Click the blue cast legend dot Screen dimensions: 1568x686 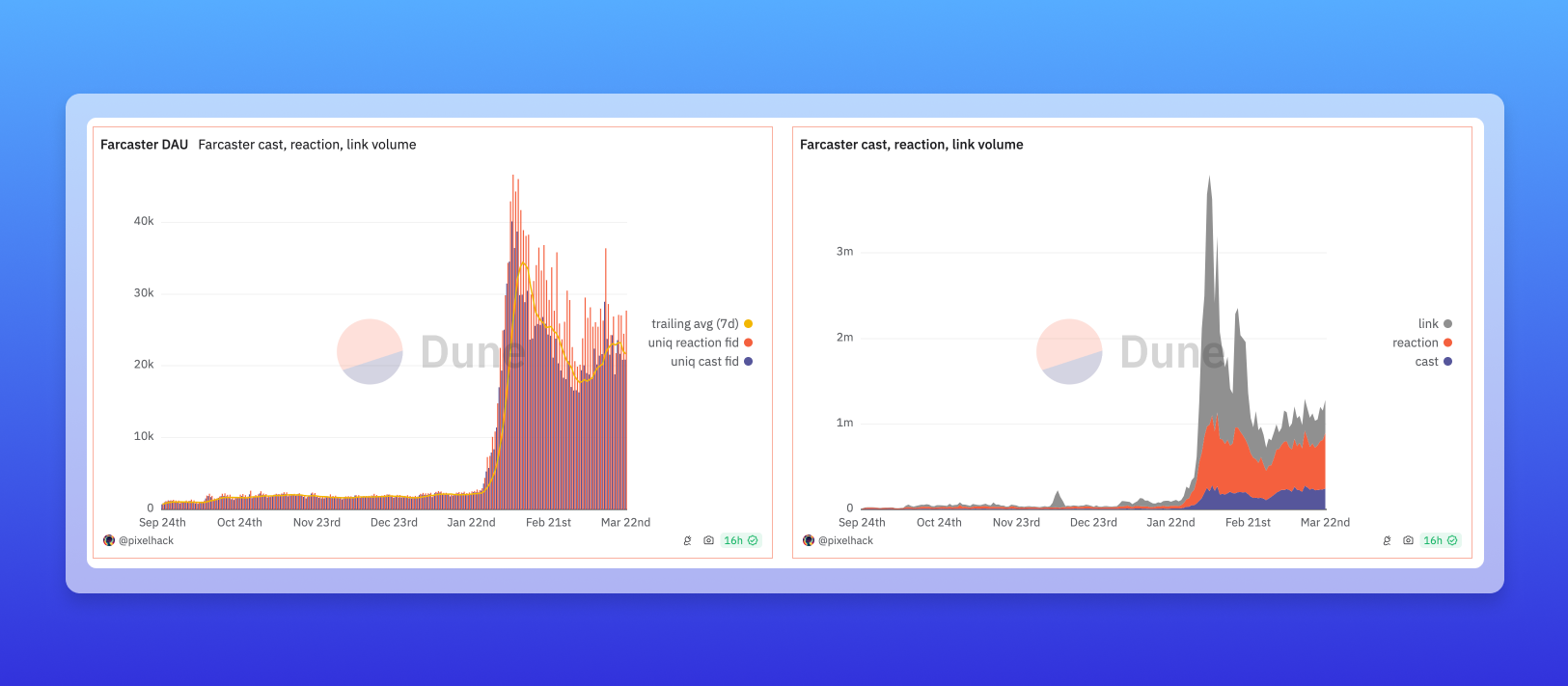pyautogui.click(x=1447, y=362)
